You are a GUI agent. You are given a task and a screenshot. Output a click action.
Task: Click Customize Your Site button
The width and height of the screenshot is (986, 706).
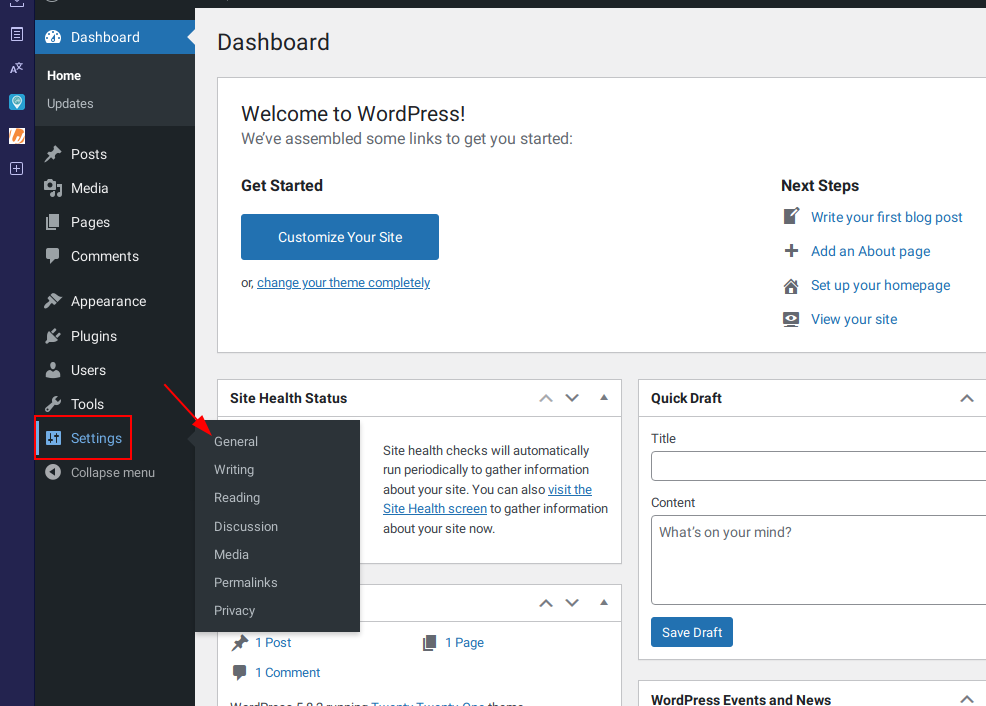340,237
